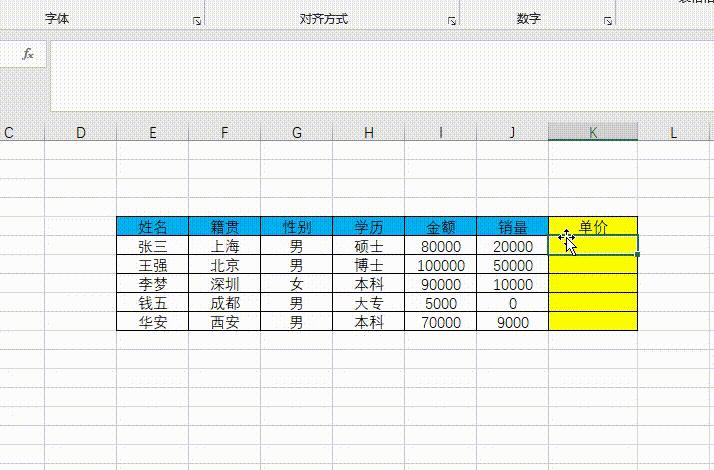Select the cell containing 博士
Screen dimensions: 714x470
pyautogui.click(x=368, y=265)
